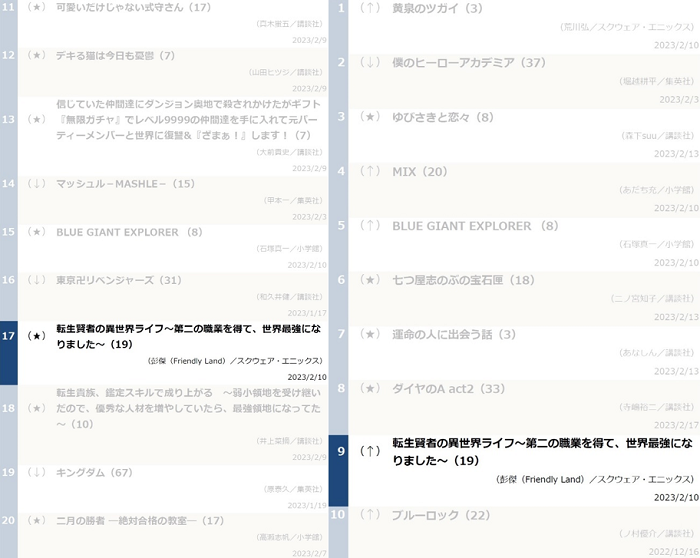Click the rank number 1 cell
700x558 pixels.
tap(338, 27)
